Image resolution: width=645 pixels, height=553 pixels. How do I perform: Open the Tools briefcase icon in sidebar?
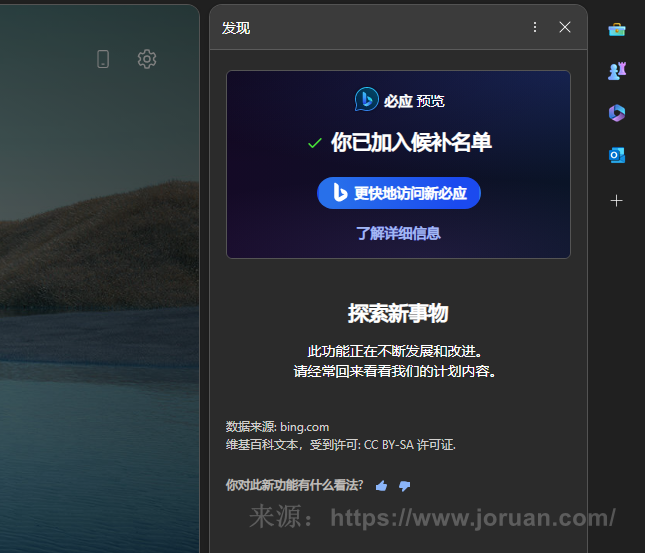pyautogui.click(x=616, y=29)
